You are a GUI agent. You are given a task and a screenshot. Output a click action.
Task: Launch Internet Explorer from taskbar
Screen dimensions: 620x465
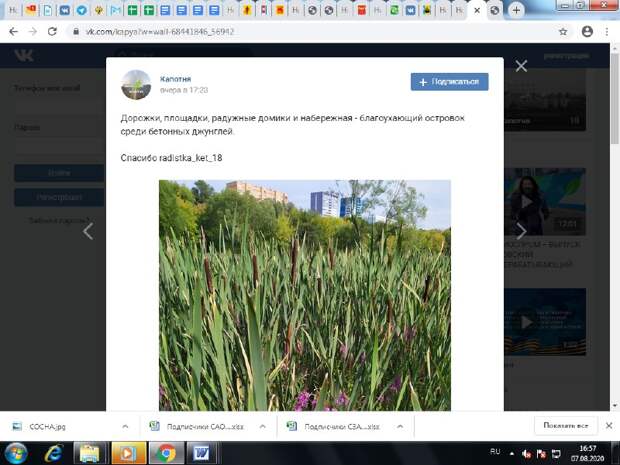(x=54, y=454)
